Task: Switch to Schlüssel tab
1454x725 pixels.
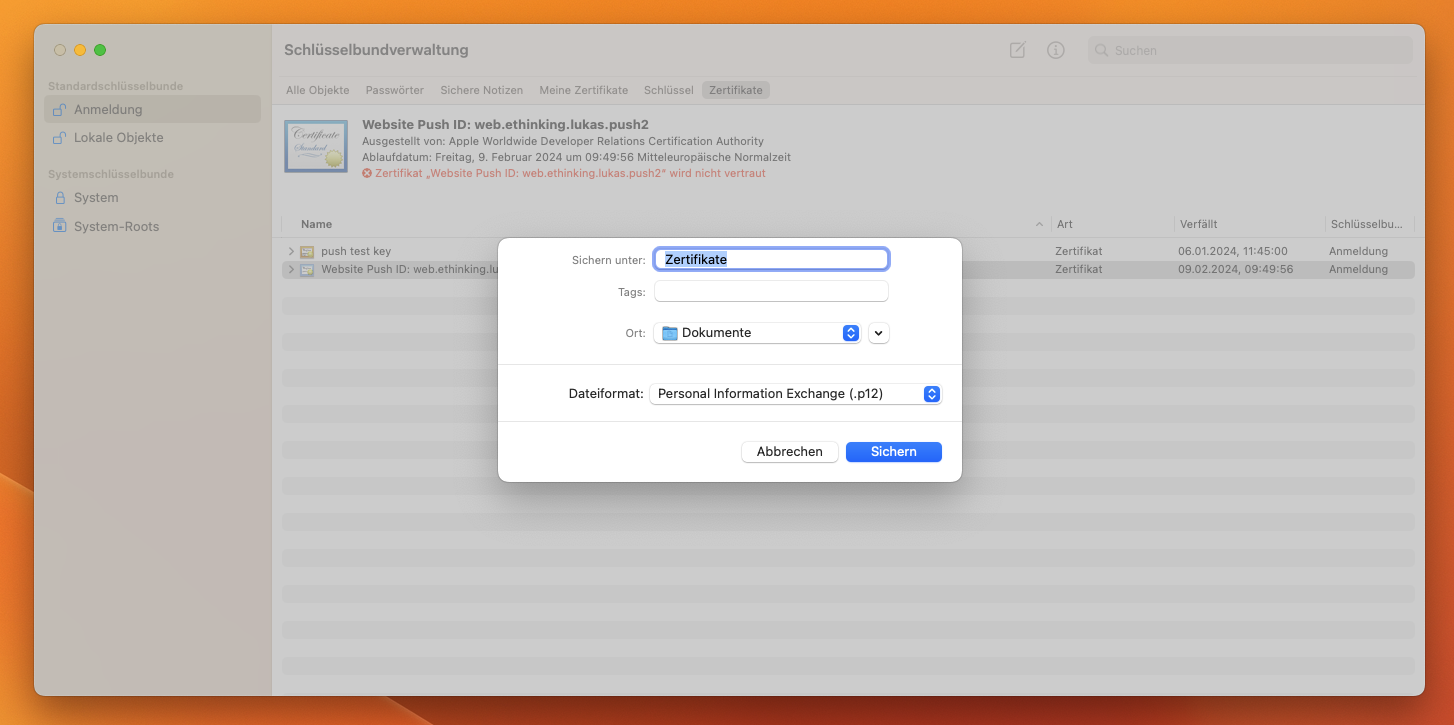Action: [x=669, y=90]
